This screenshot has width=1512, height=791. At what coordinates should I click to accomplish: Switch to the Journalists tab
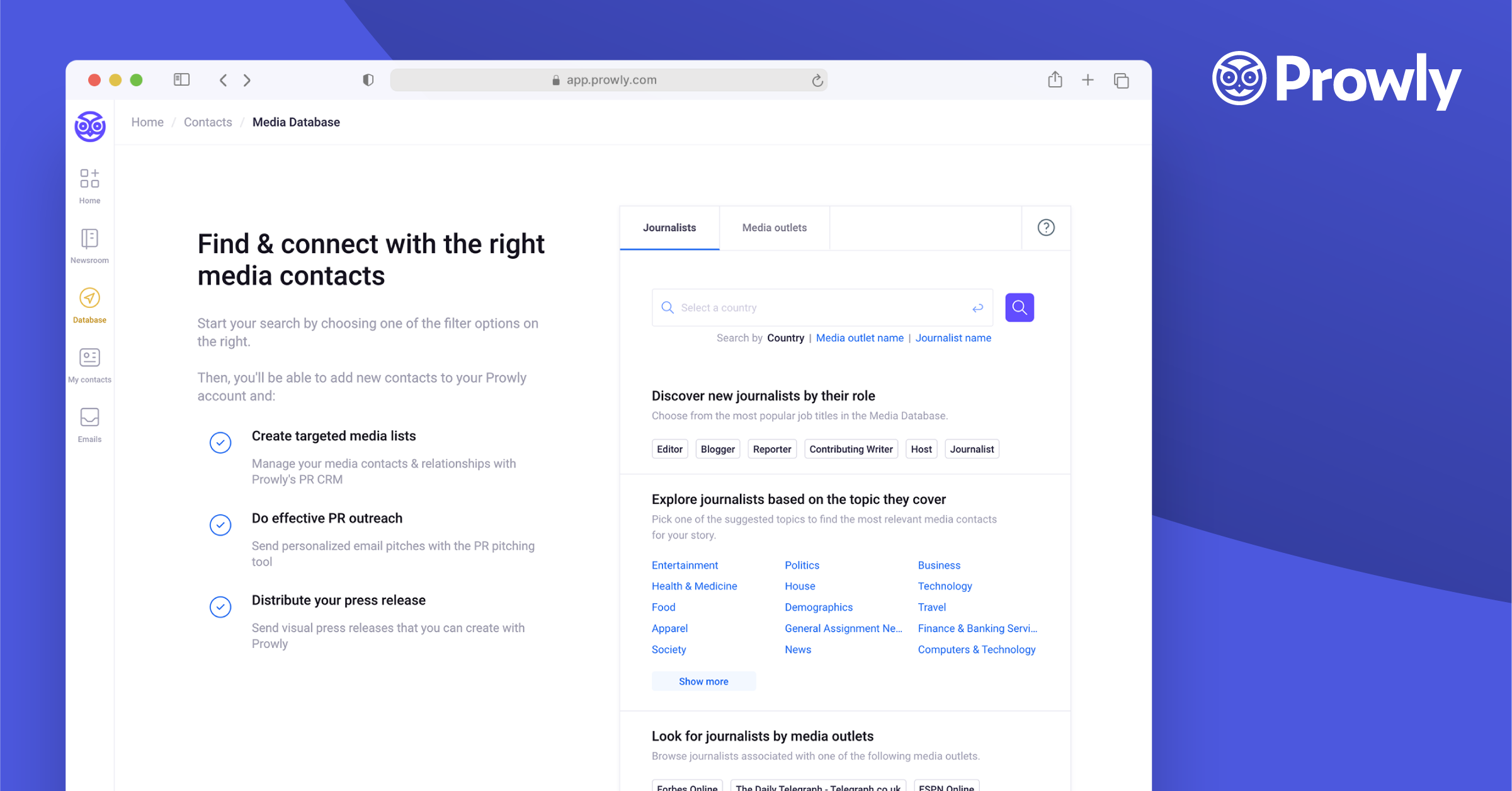(x=668, y=227)
